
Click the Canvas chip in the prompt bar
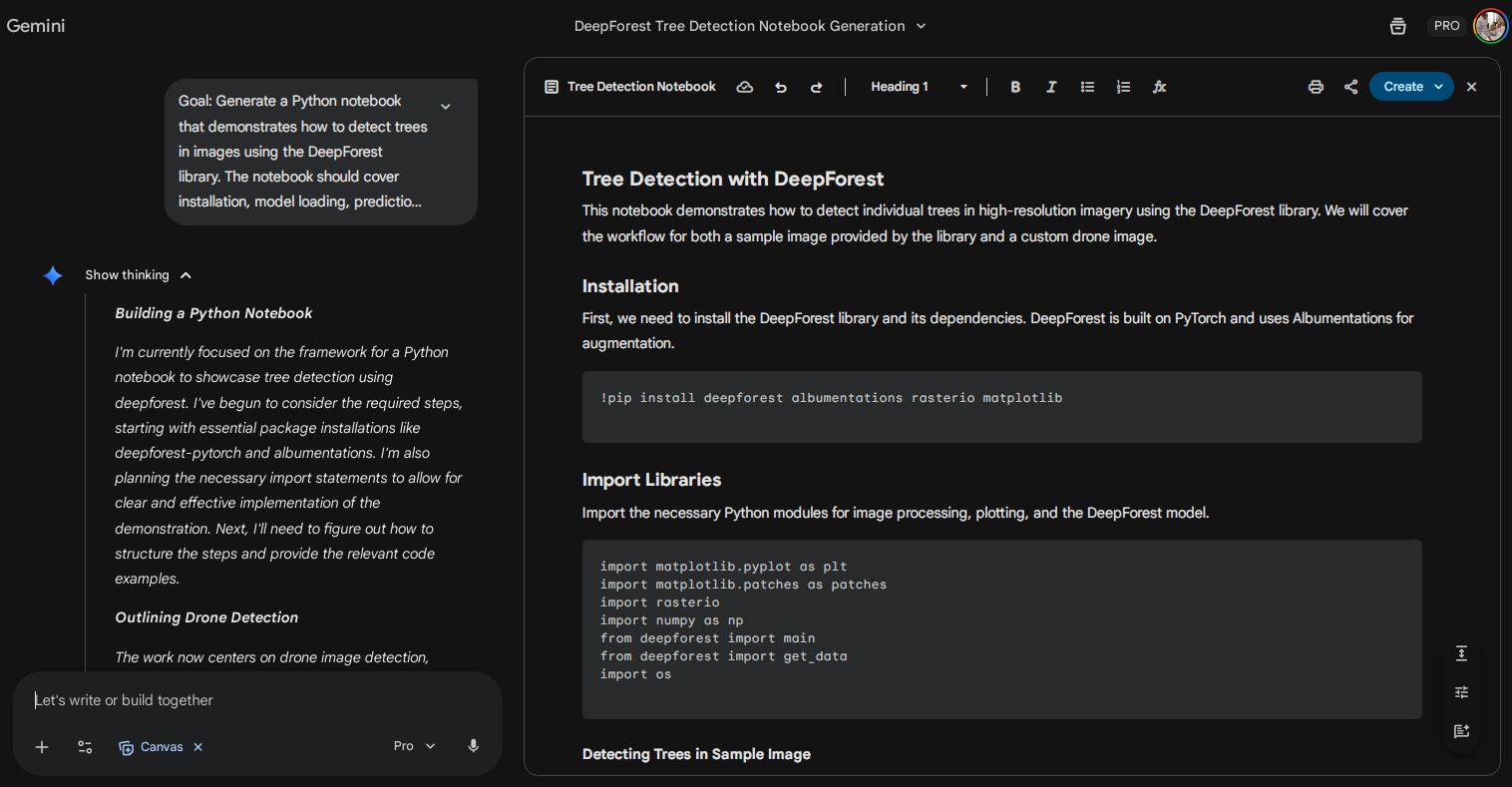(152, 746)
